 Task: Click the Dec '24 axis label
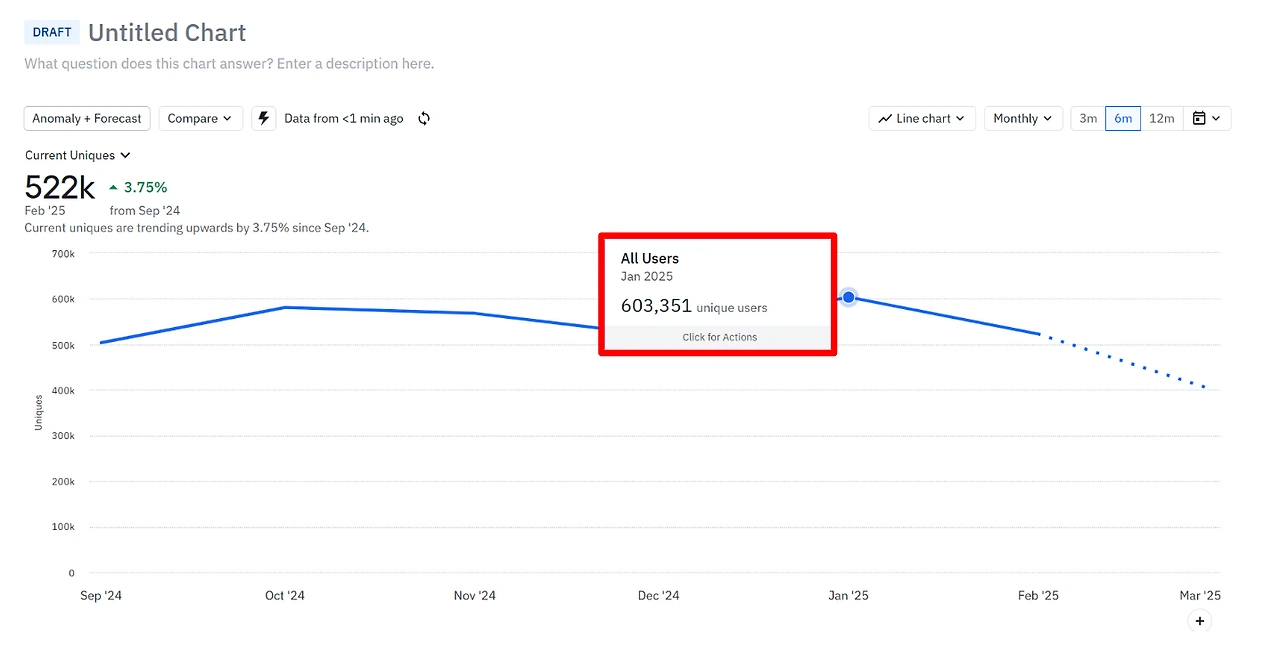point(658,595)
